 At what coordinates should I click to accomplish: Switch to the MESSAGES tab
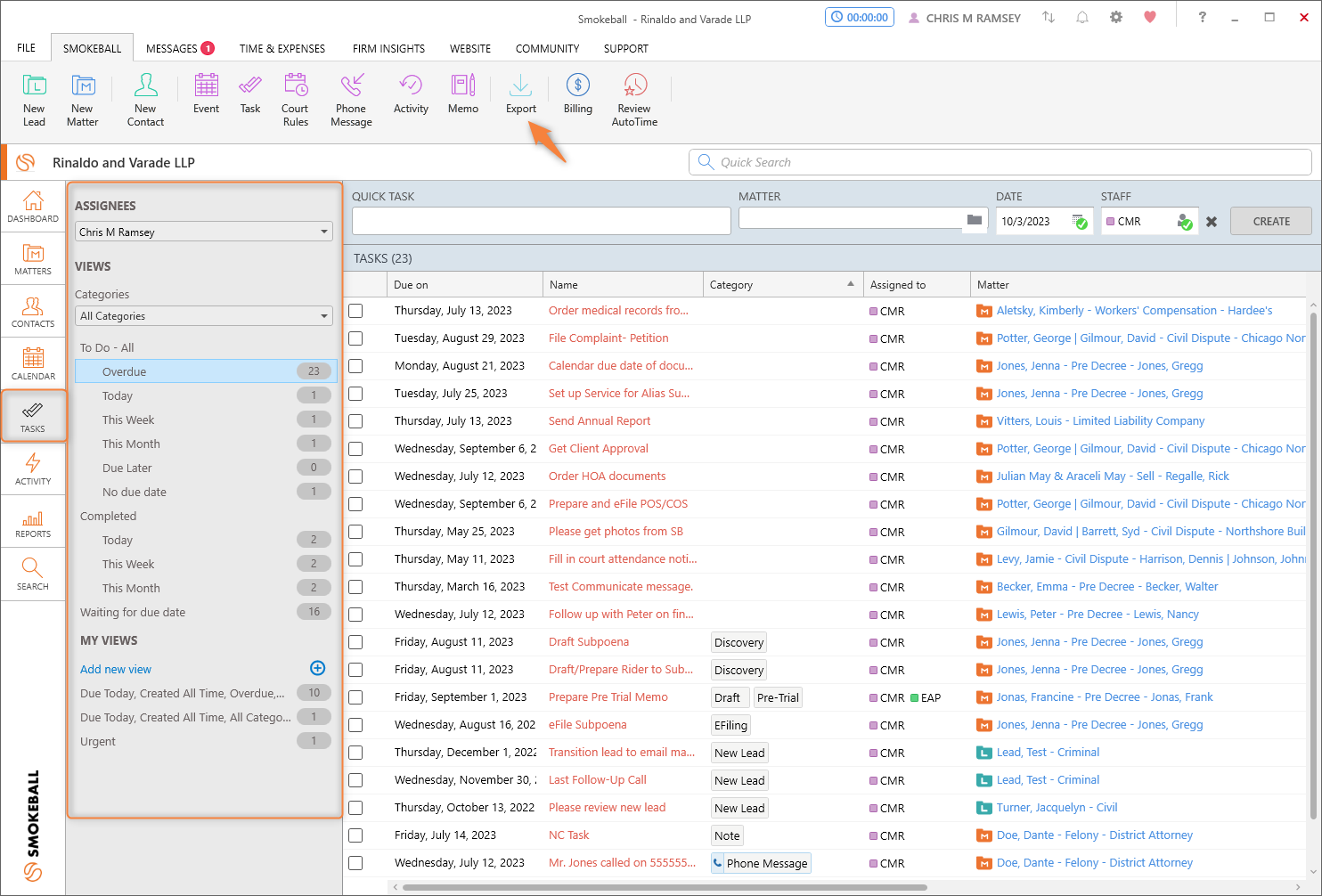tap(180, 48)
